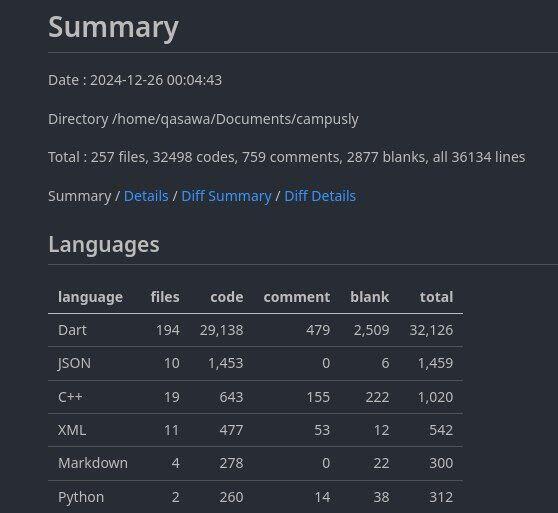The width and height of the screenshot is (558, 513).
Task: Select the JSON row label
Action: click(x=74, y=363)
